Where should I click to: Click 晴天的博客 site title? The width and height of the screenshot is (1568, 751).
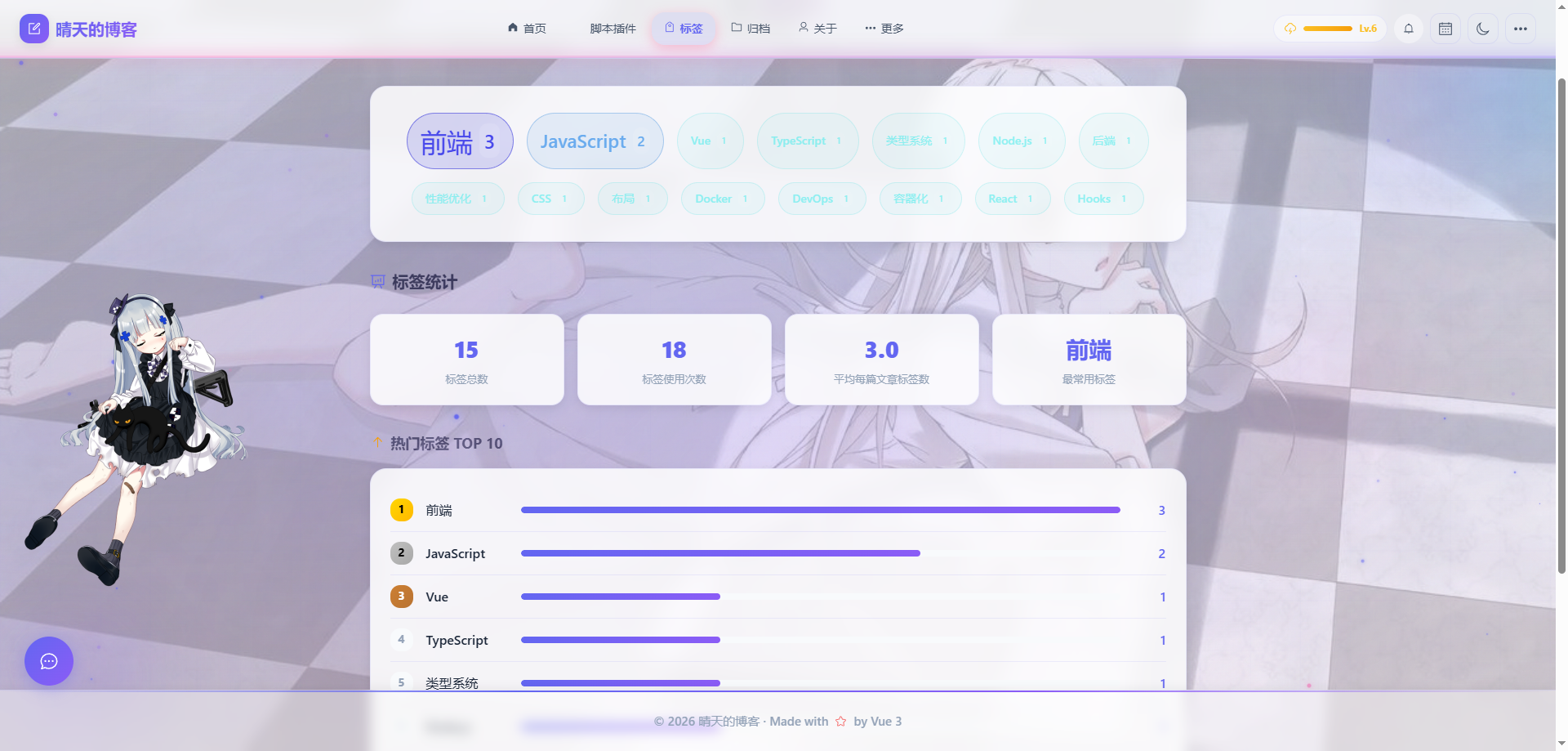tap(96, 29)
